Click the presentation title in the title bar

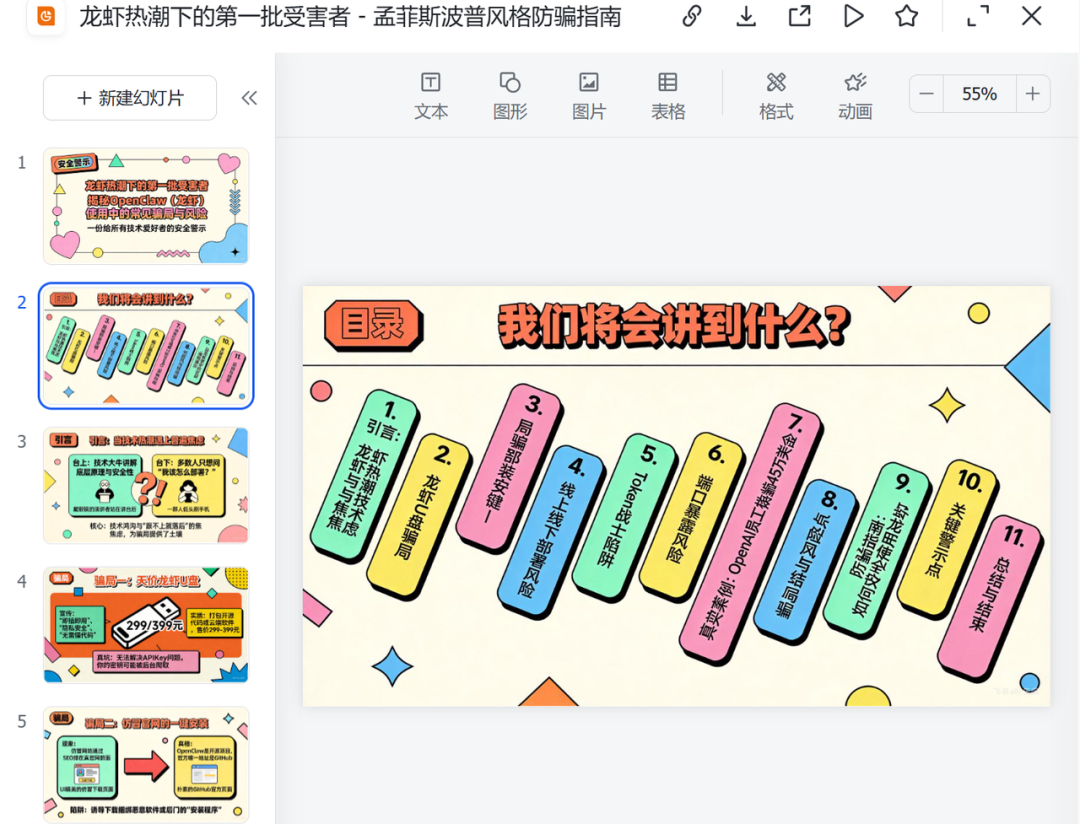[x=349, y=16]
